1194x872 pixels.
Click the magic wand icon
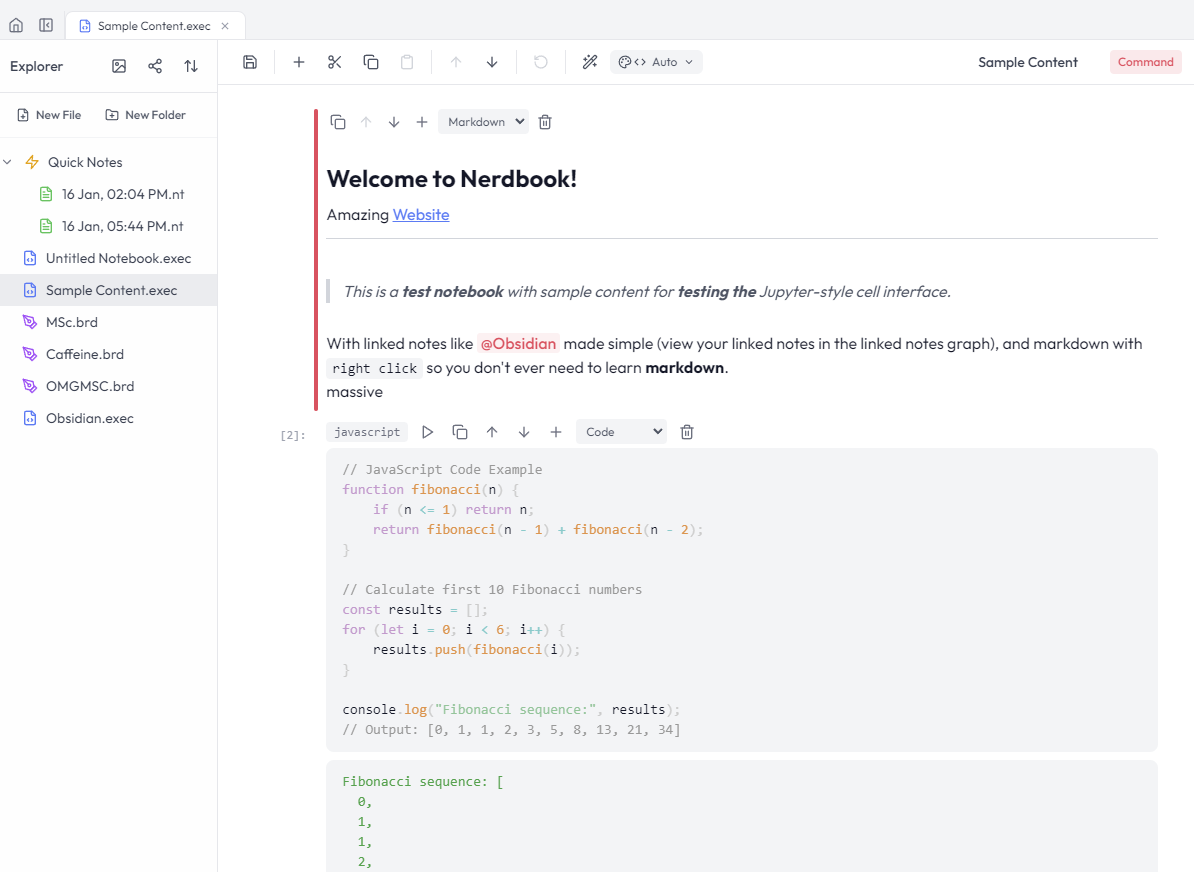pos(589,62)
